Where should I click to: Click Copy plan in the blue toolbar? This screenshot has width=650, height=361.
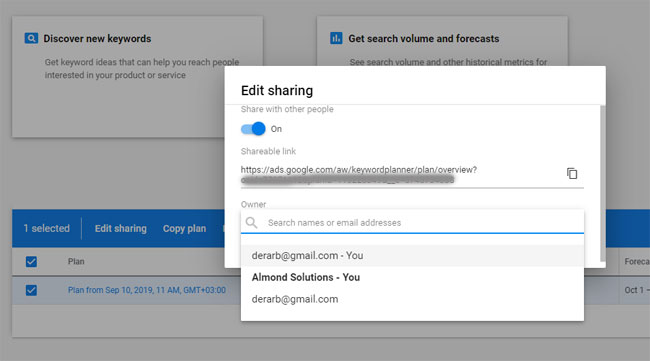pos(184,228)
